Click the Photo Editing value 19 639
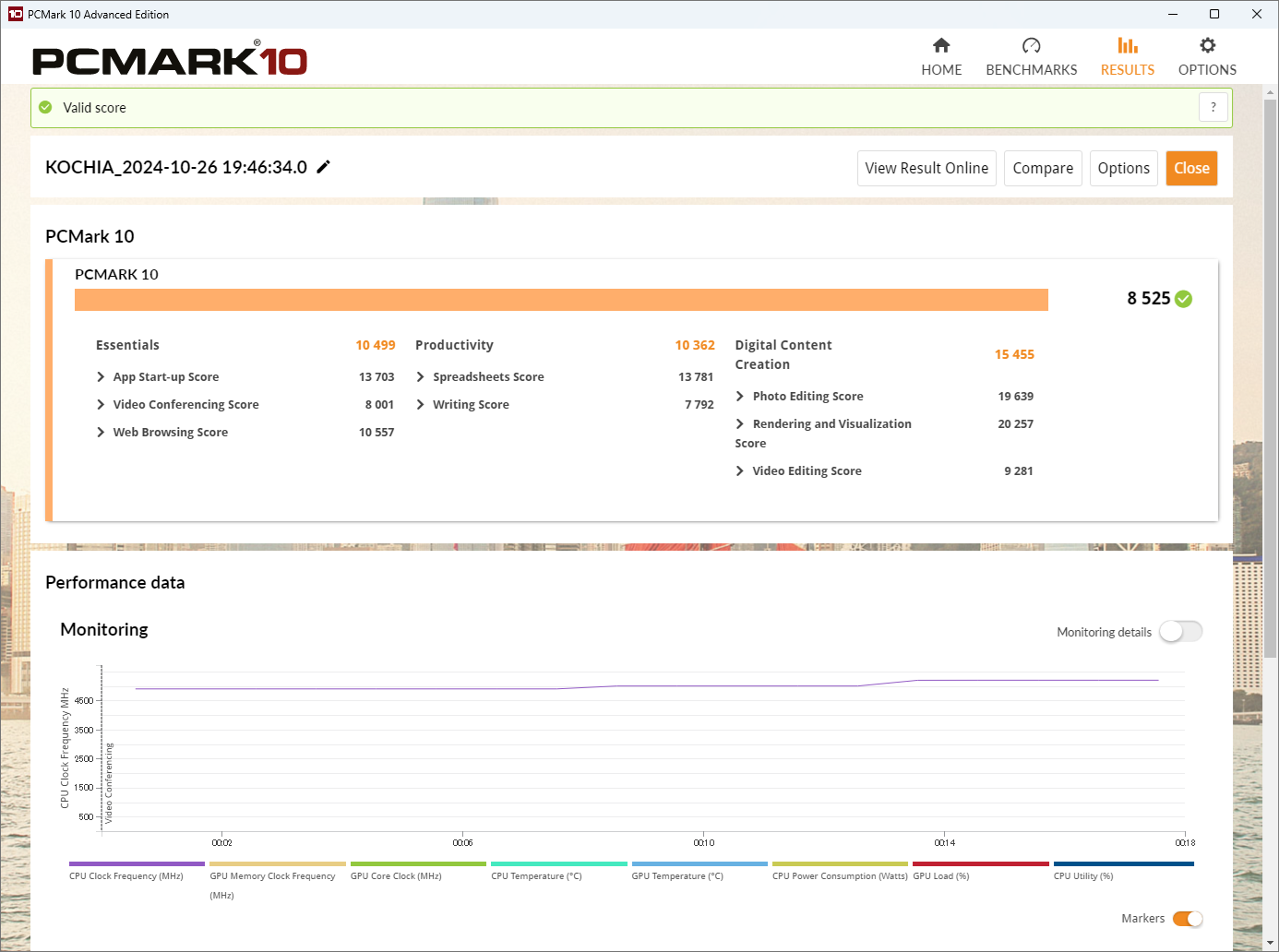 point(1015,397)
